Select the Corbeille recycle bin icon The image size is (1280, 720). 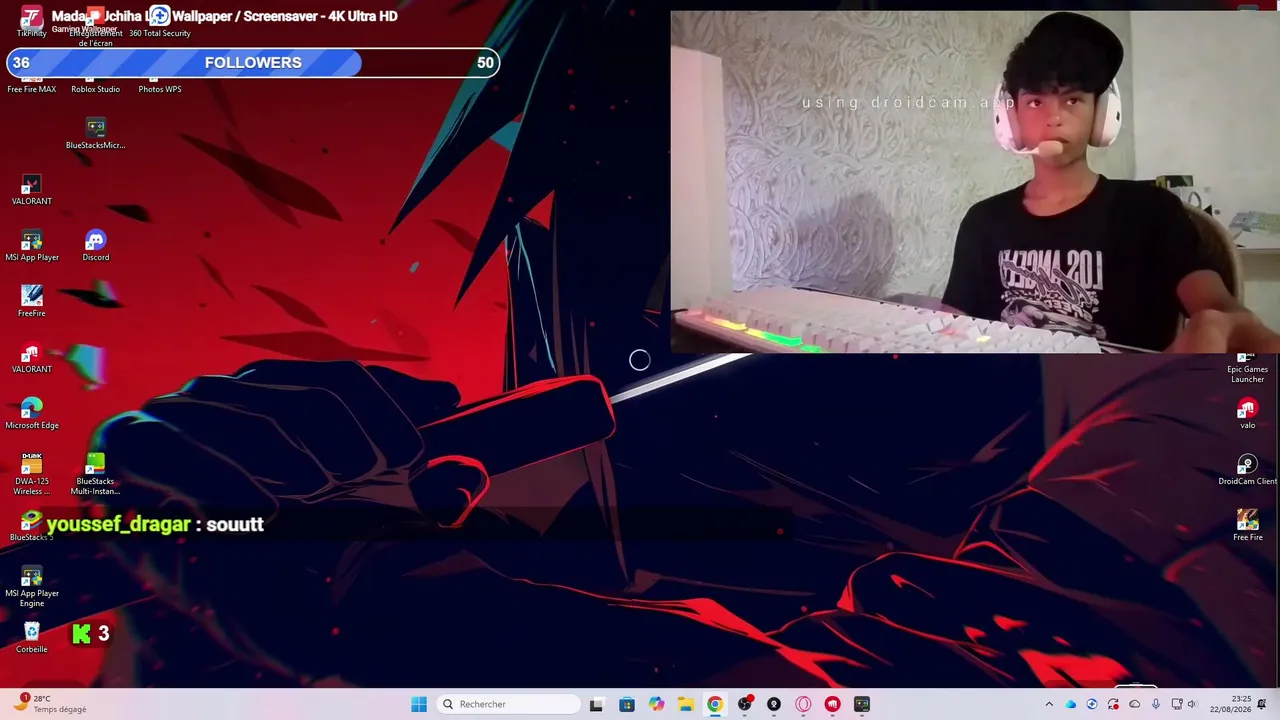[x=32, y=639]
